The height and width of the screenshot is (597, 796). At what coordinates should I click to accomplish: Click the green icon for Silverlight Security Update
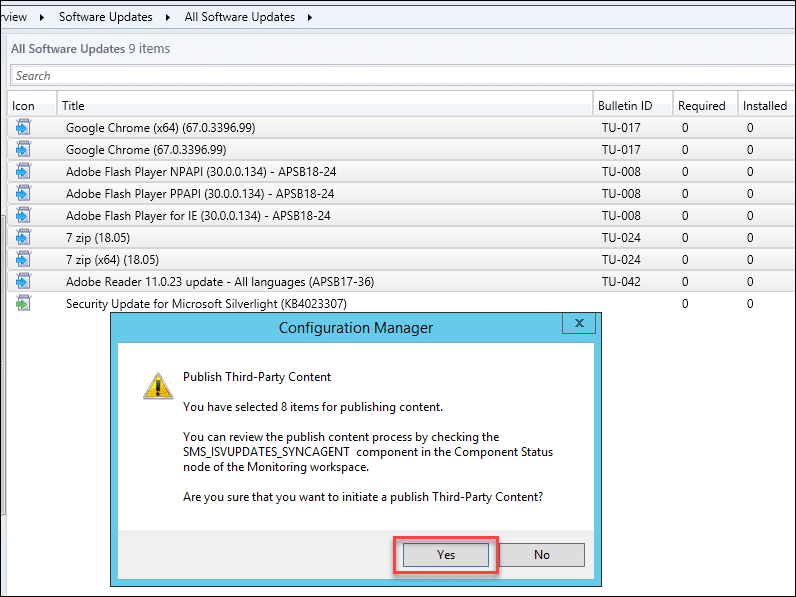pyautogui.click(x=23, y=303)
